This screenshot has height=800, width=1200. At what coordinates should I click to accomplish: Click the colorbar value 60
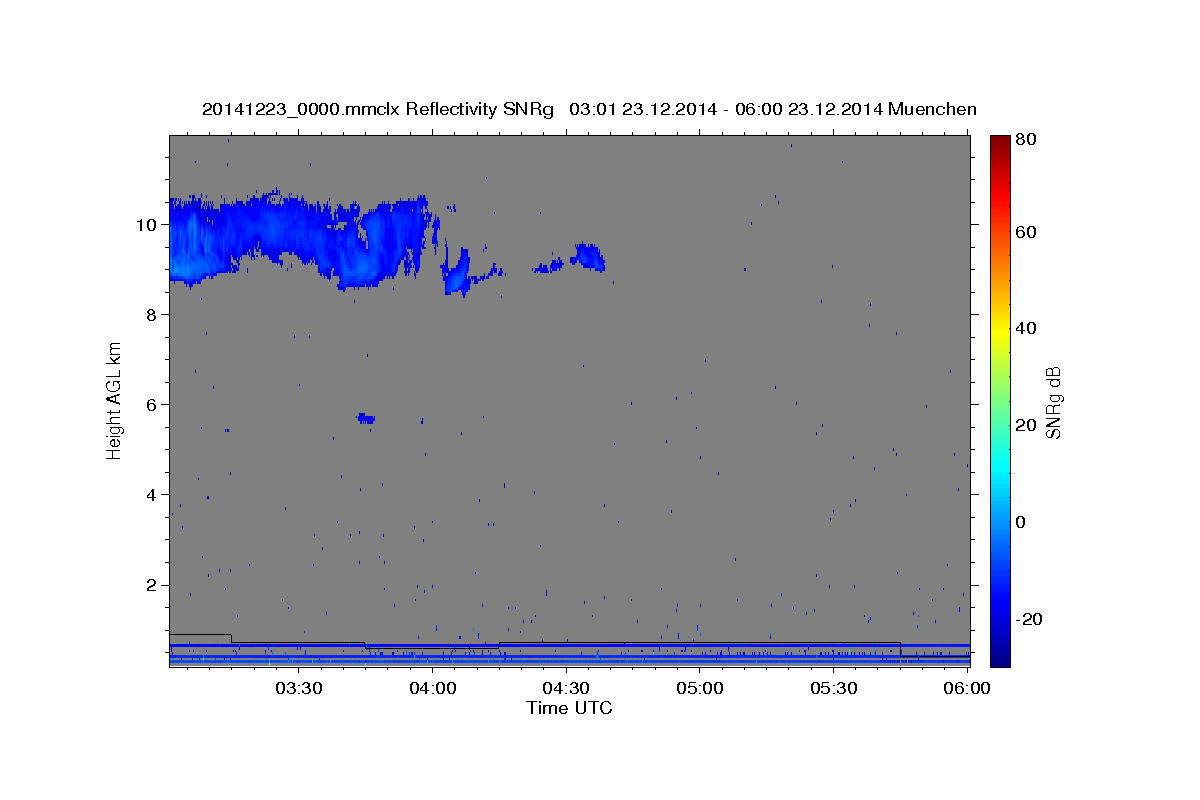[1025, 232]
